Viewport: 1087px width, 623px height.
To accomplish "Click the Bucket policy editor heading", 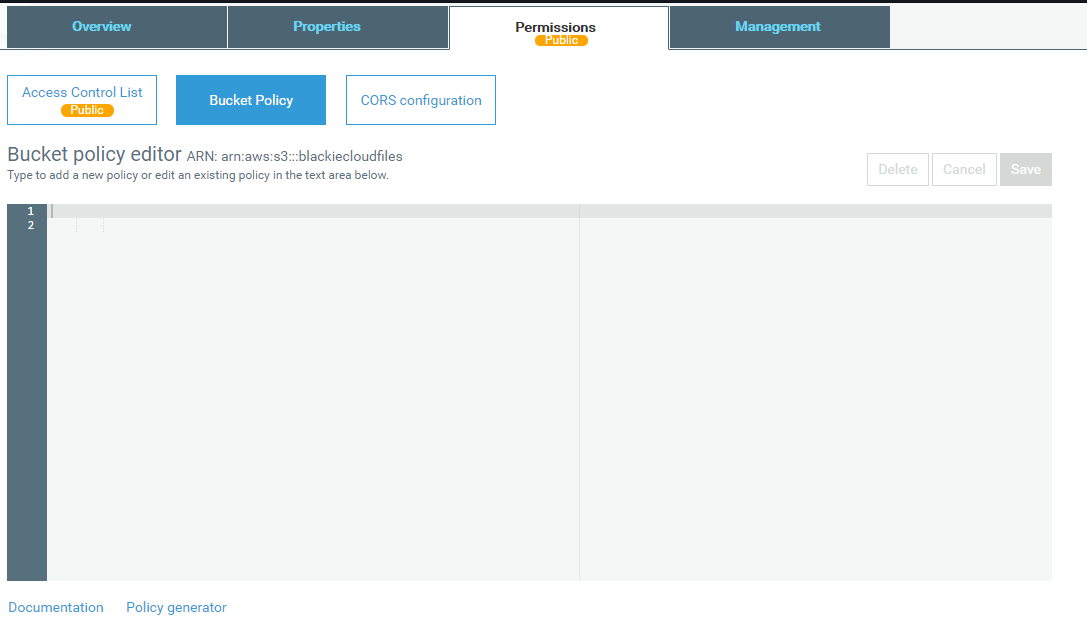I will coord(94,155).
